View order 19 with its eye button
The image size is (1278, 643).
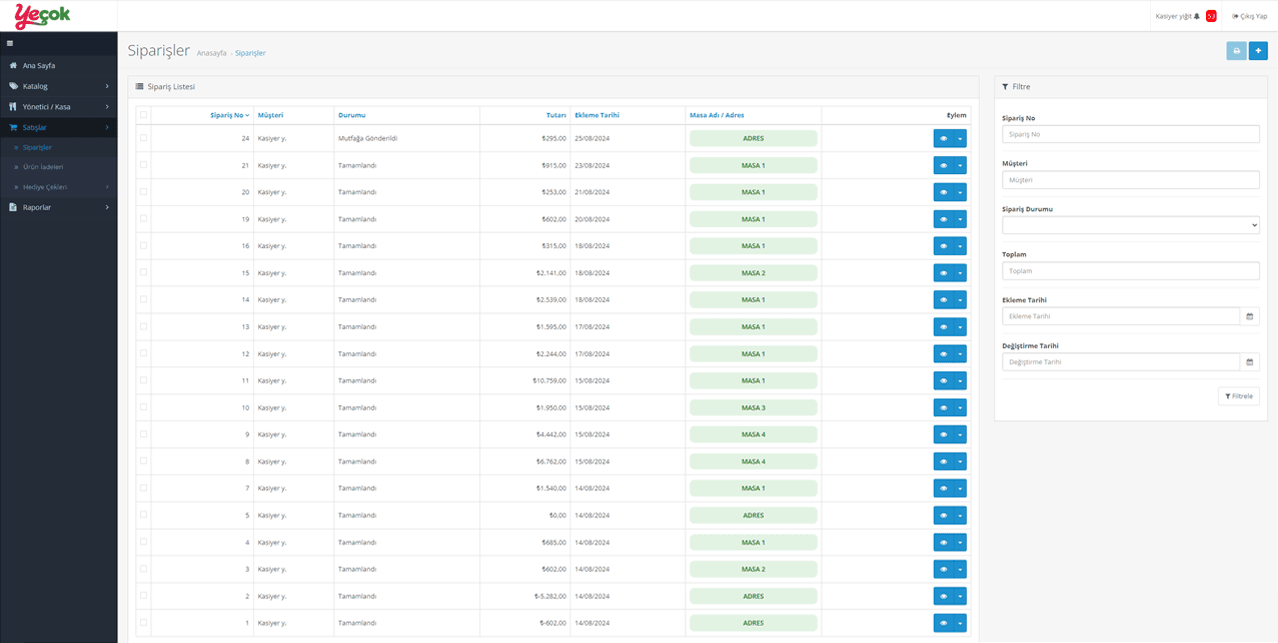click(943, 219)
